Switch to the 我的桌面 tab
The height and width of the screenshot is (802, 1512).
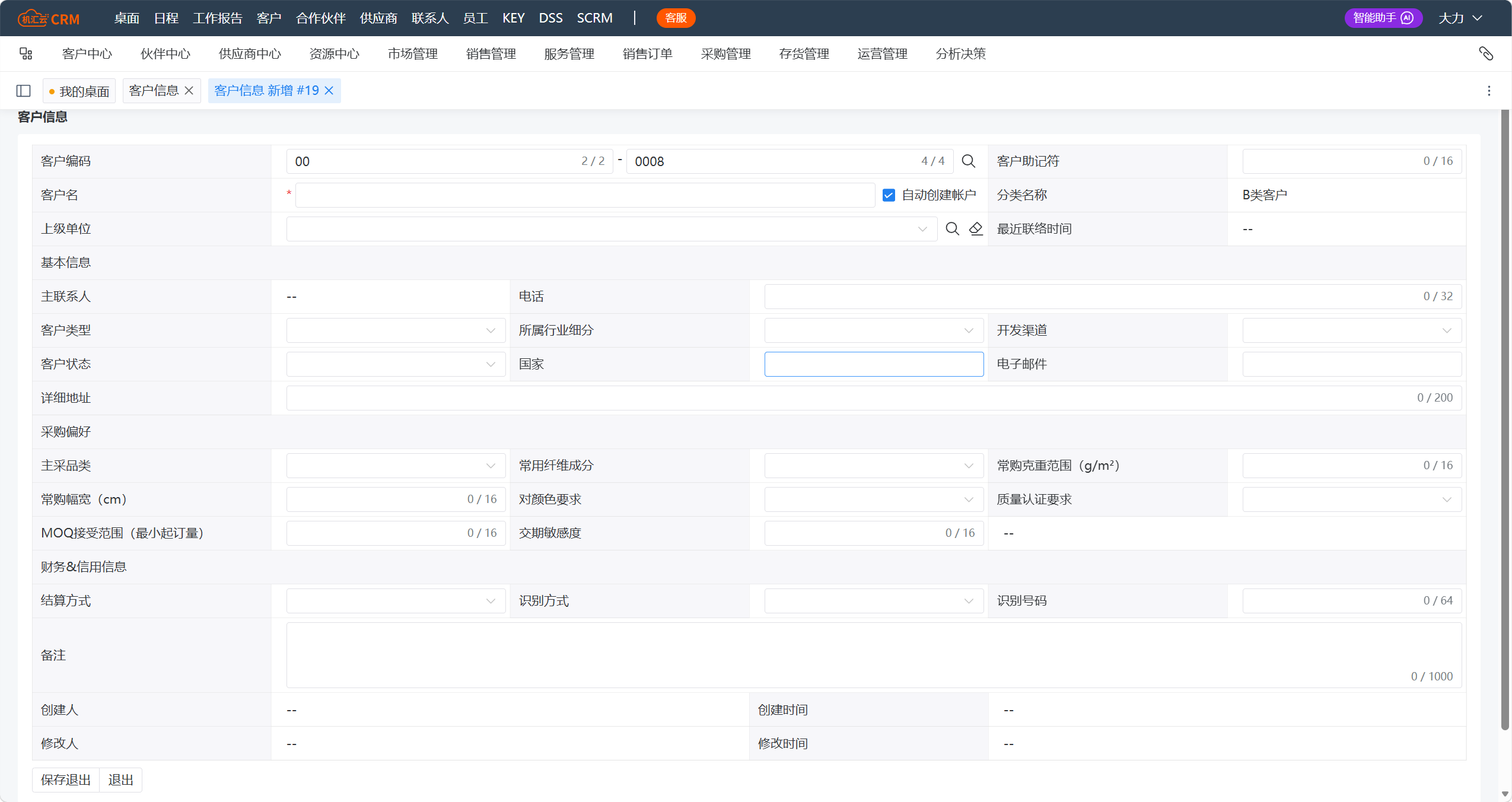(79, 91)
